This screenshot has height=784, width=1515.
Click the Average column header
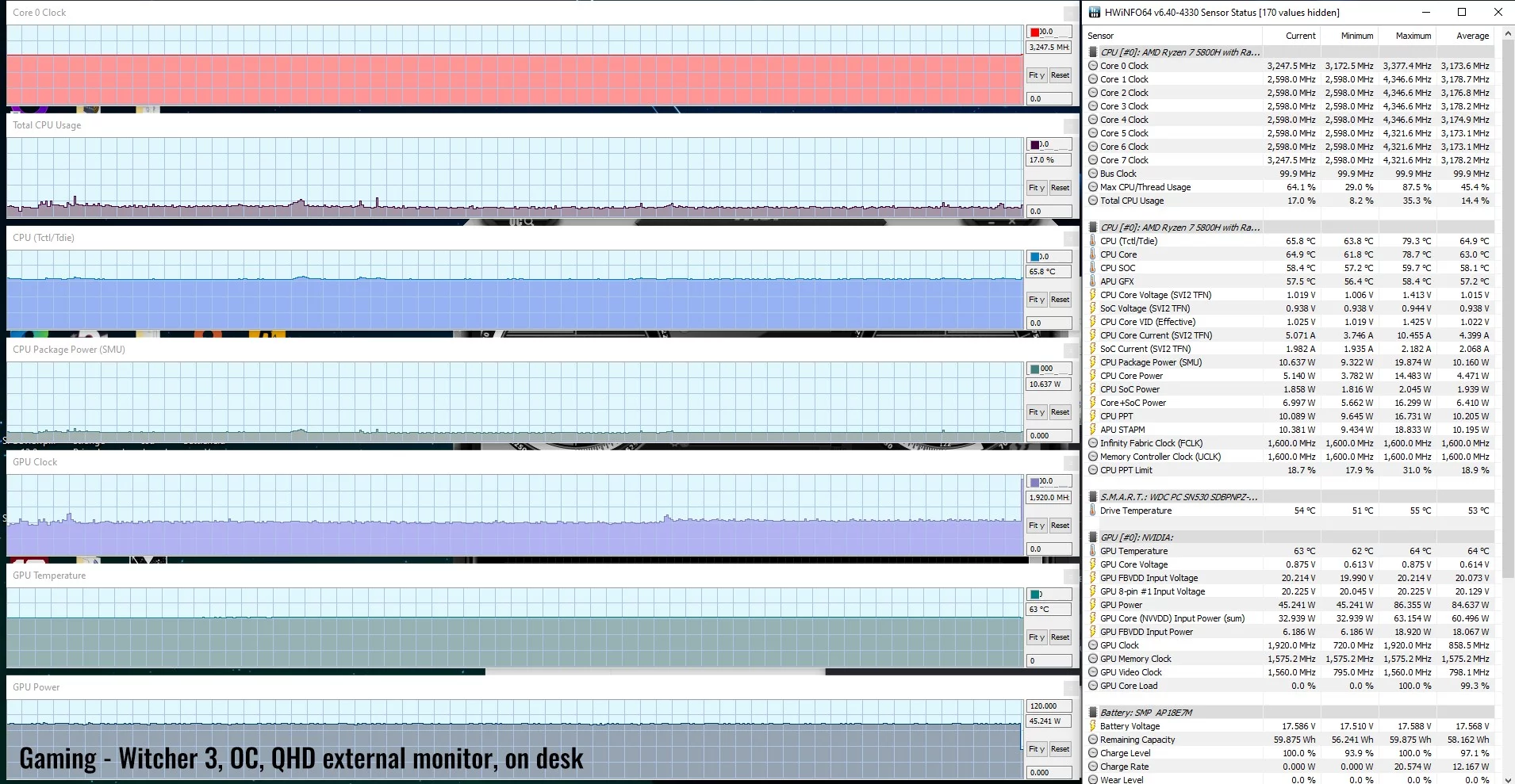click(1471, 36)
